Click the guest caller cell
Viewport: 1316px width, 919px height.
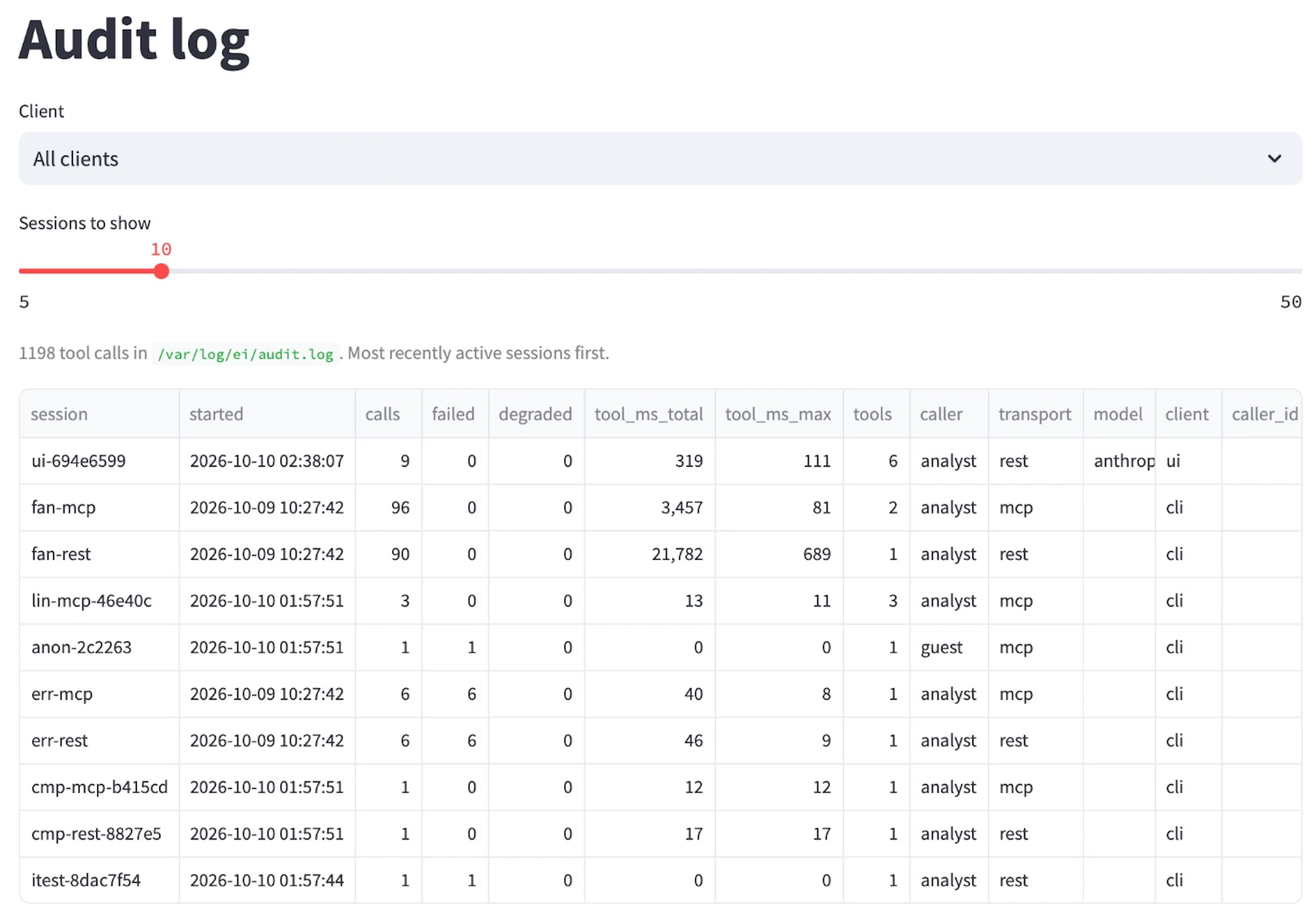coord(949,647)
